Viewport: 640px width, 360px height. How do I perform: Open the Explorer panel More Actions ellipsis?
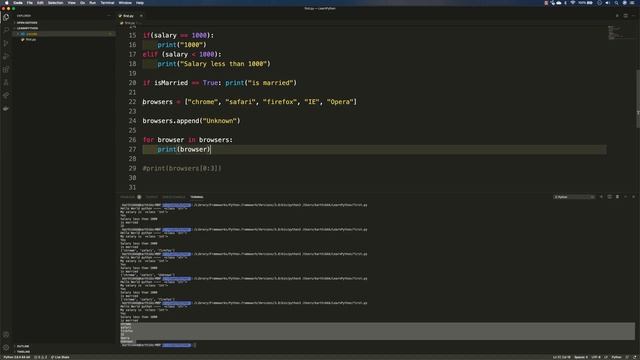(109, 16)
